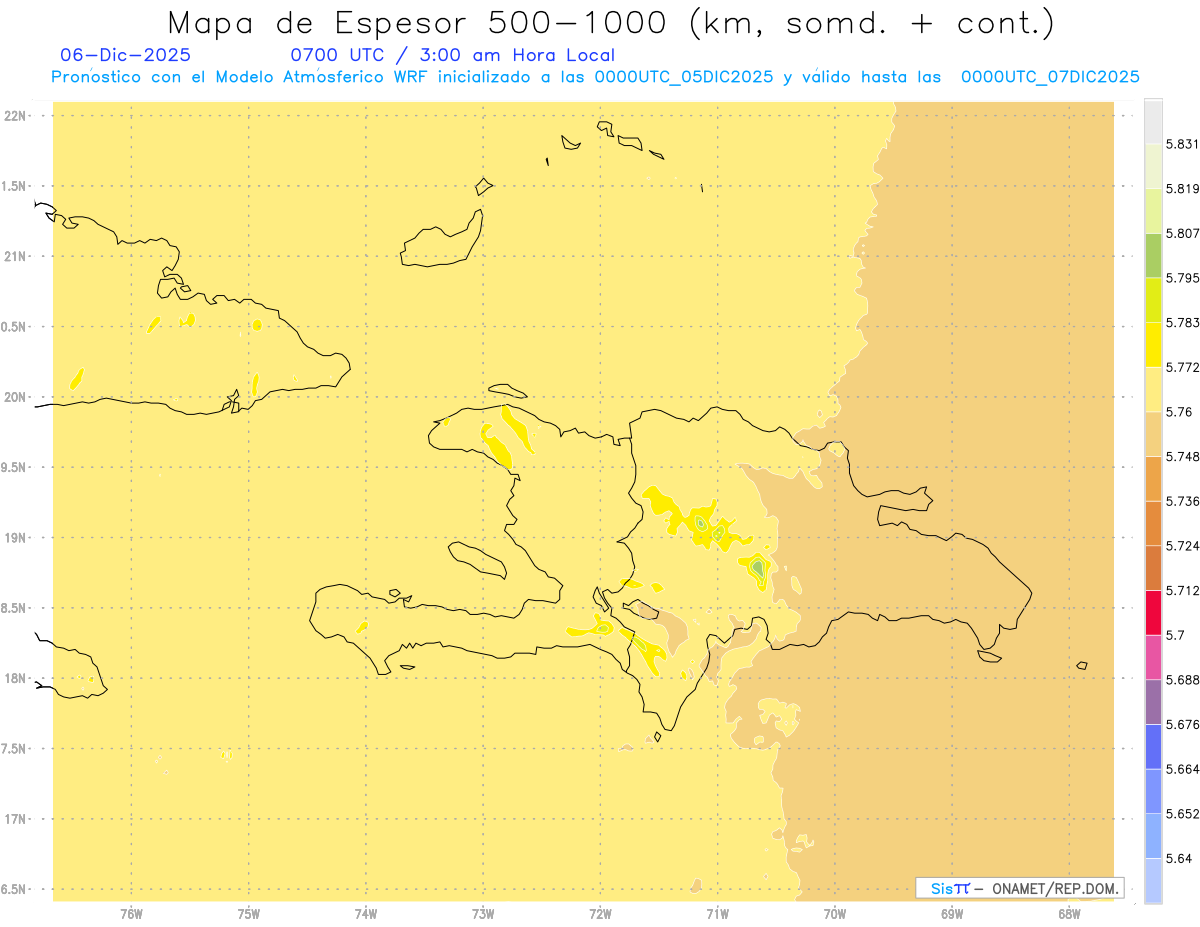1200x927 pixels.
Task: Click the legend value 5.76
Action: (1179, 412)
